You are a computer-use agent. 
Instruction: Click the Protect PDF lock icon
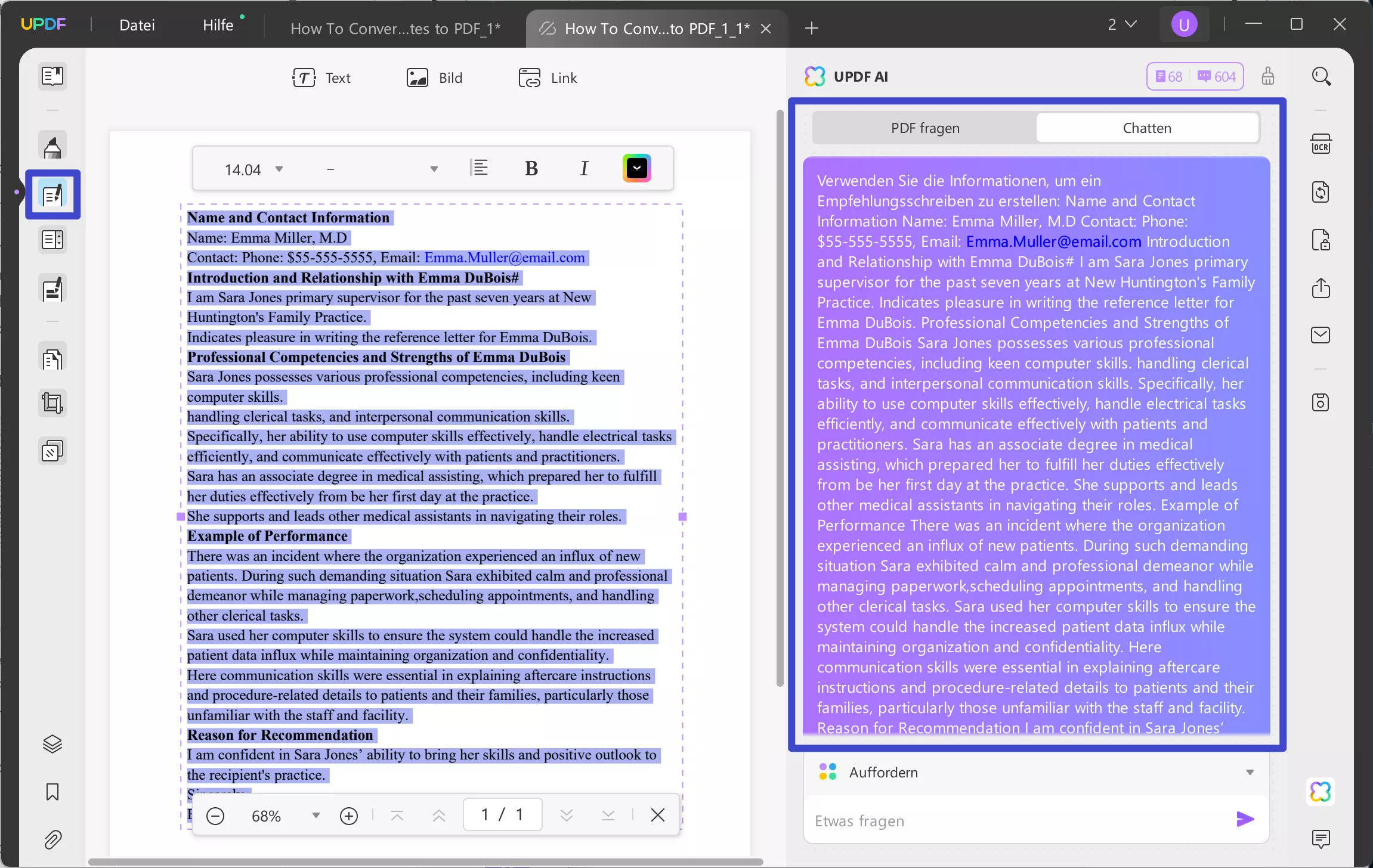1321,240
